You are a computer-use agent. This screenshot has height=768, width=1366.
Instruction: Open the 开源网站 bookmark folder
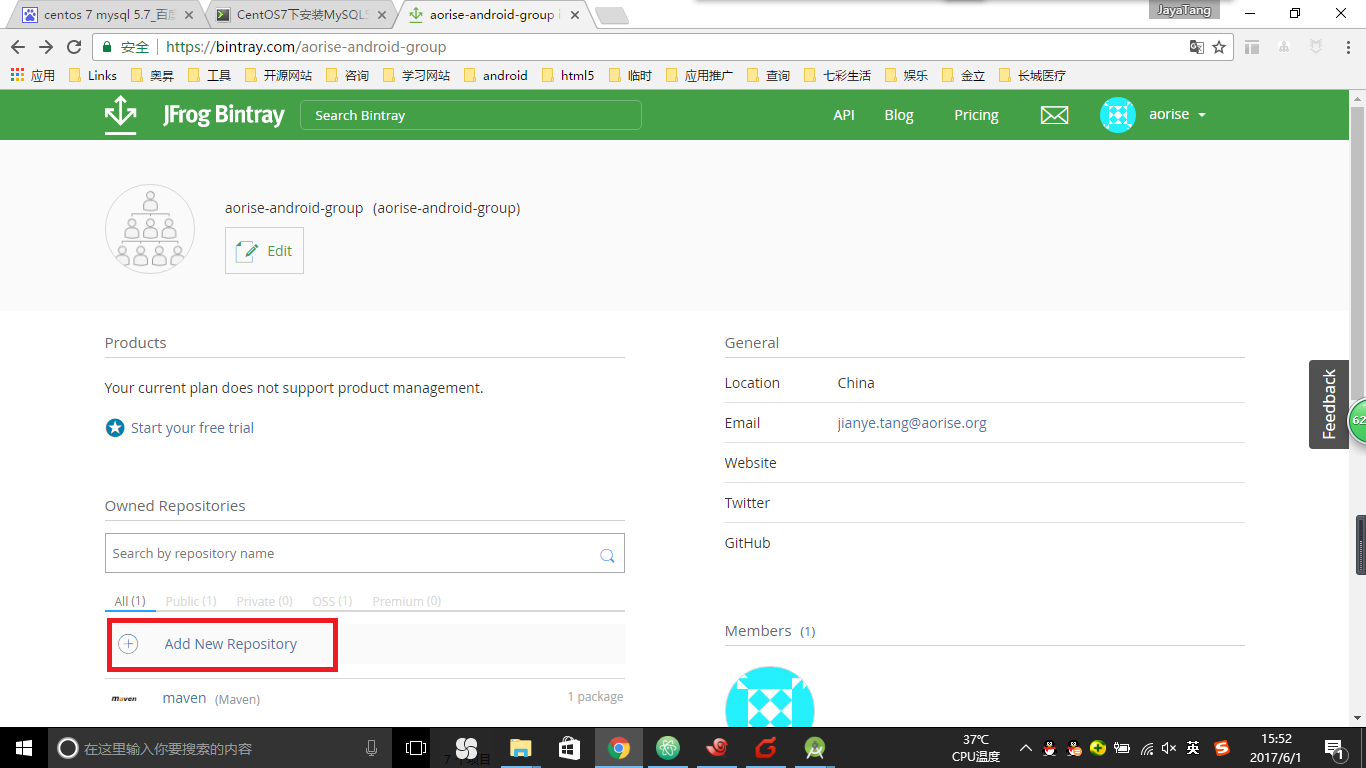pos(279,75)
